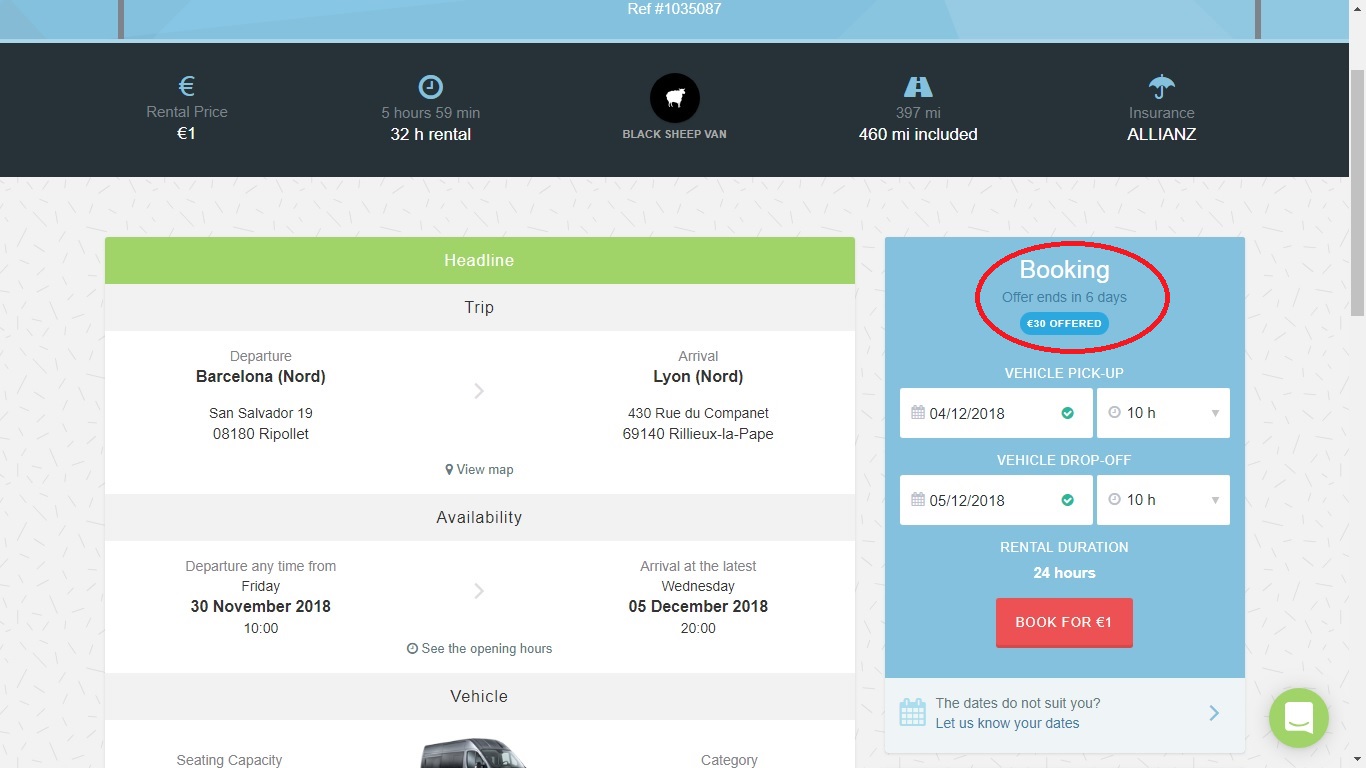Viewport: 1366px width, 768px height.
Task: Click the 08180 Ripollet postal line
Action: coord(261,434)
